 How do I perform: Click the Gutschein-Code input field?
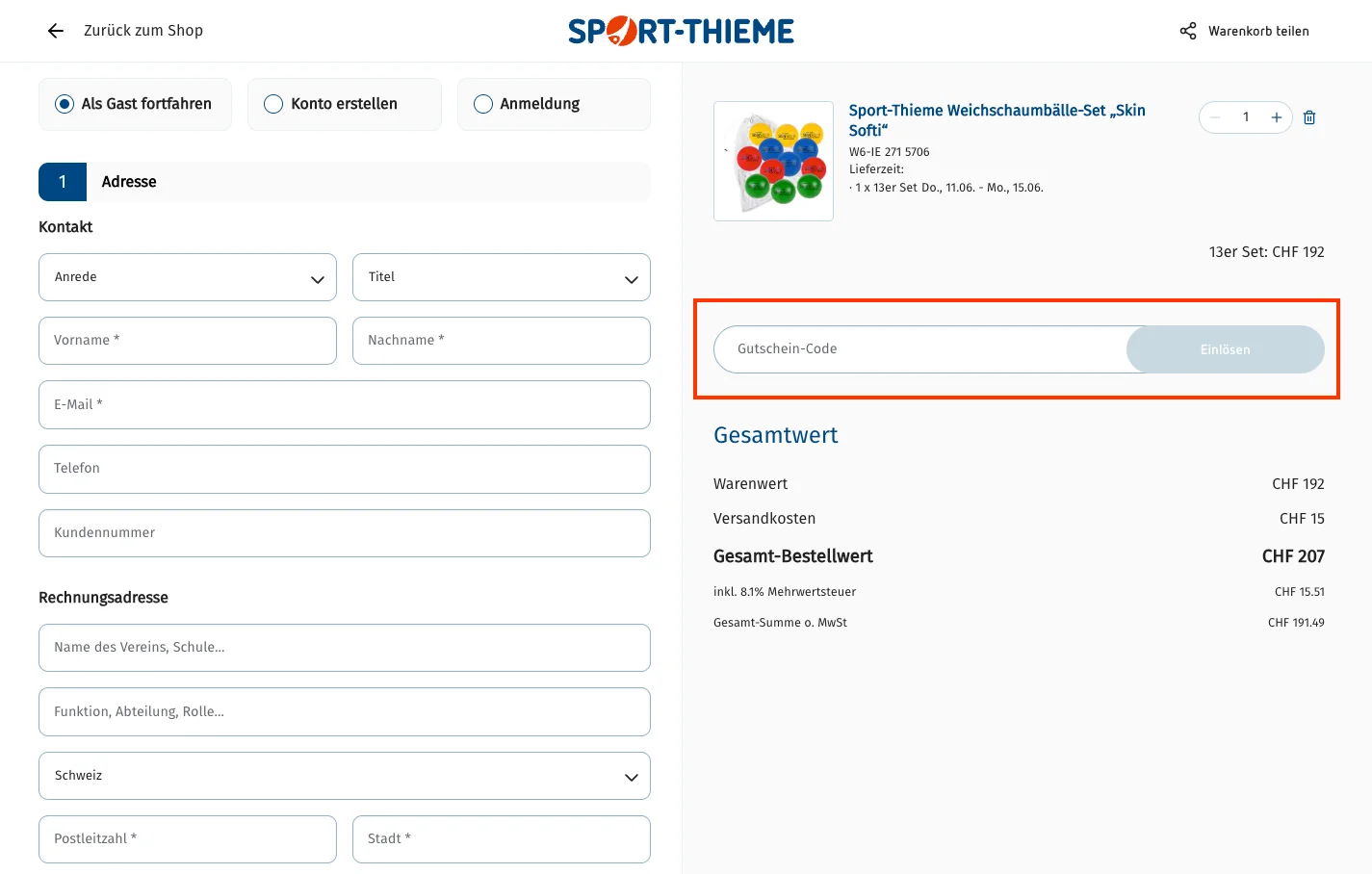(x=920, y=349)
